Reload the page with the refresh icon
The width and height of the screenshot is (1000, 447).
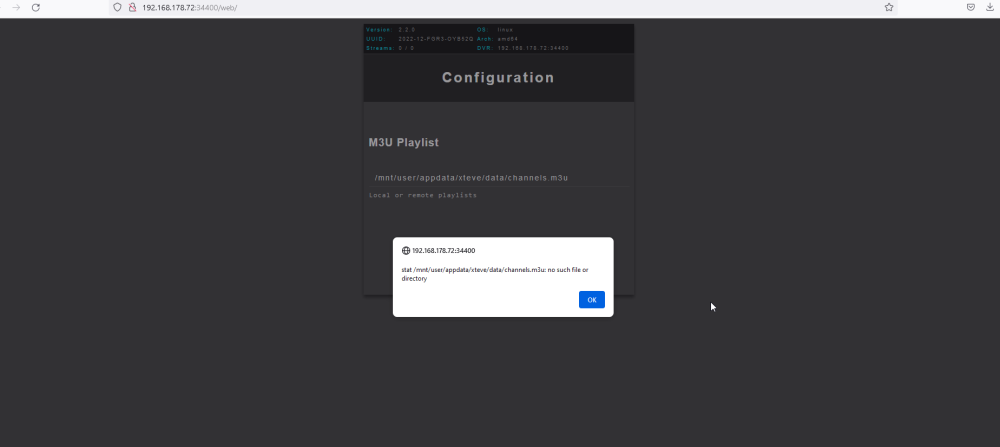(x=36, y=8)
